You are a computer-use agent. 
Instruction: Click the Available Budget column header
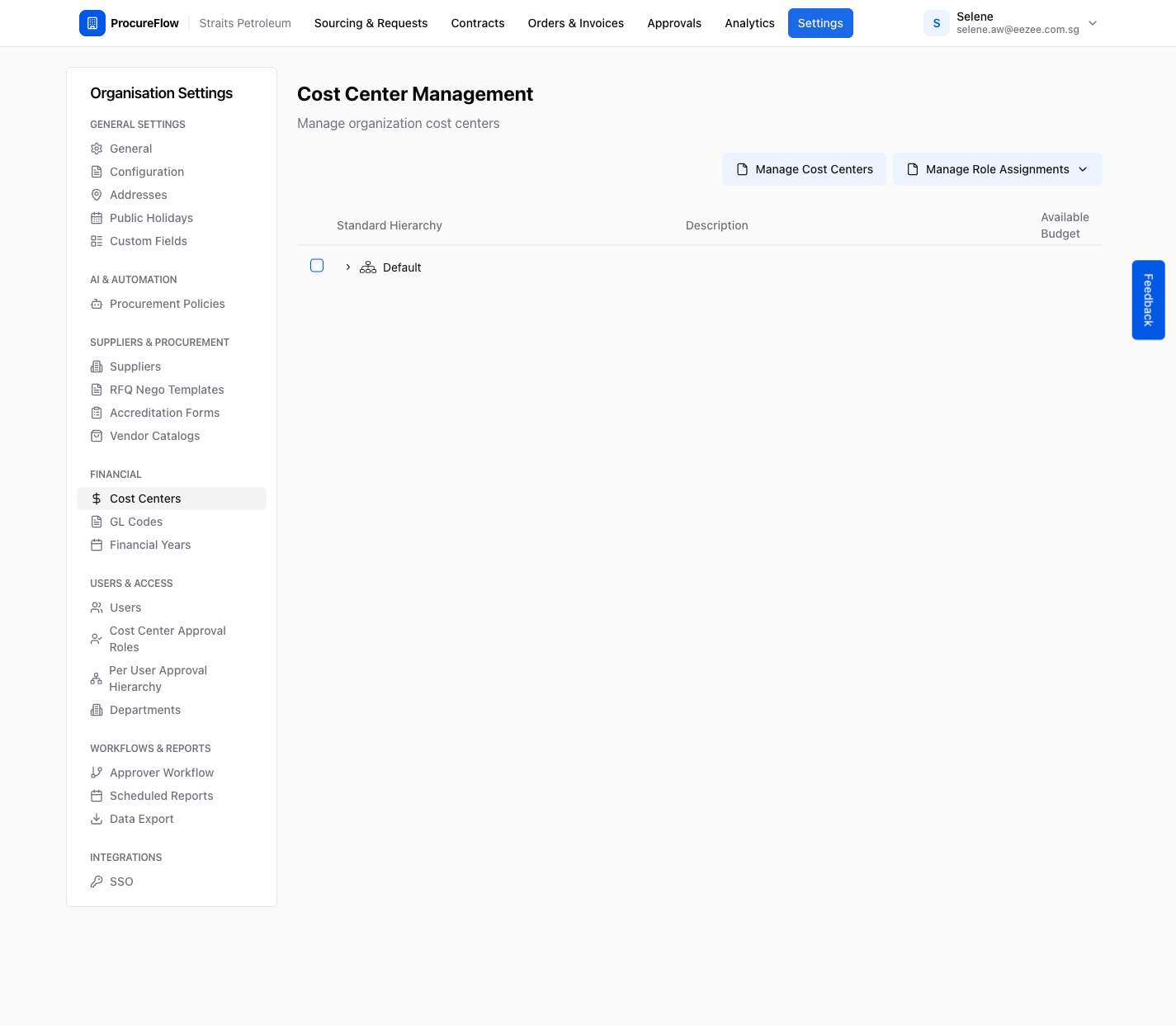tap(1065, 225)
